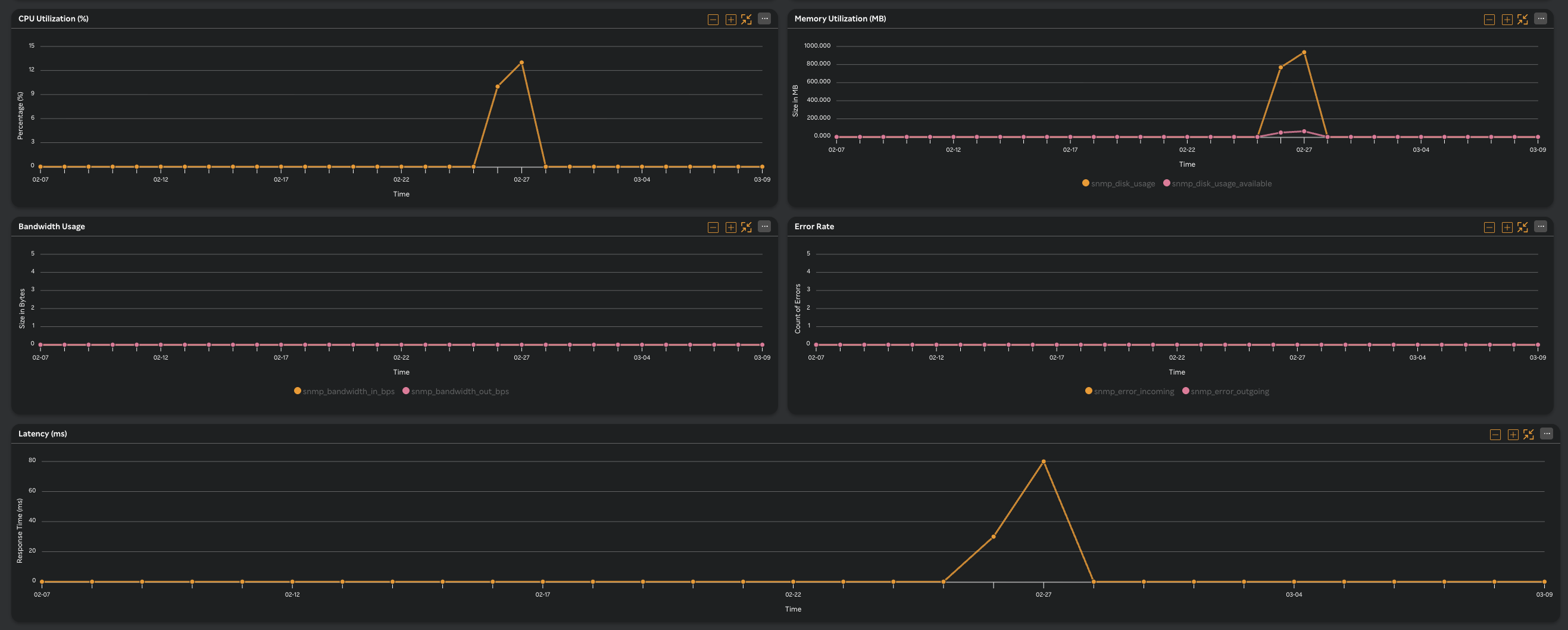Zoom out on the Error Rate panel
This screenshot has height=630, width=1568.
[x=1489, y=226]
